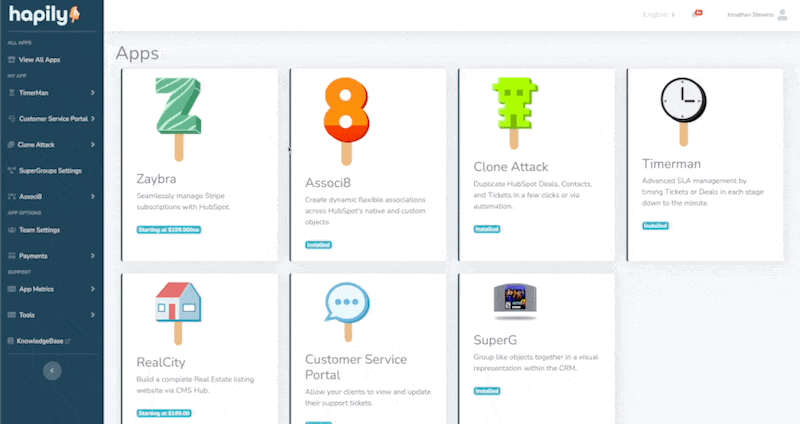800x424 pixels.
Task: Click the Apps page heading
Action: [137, 54]
